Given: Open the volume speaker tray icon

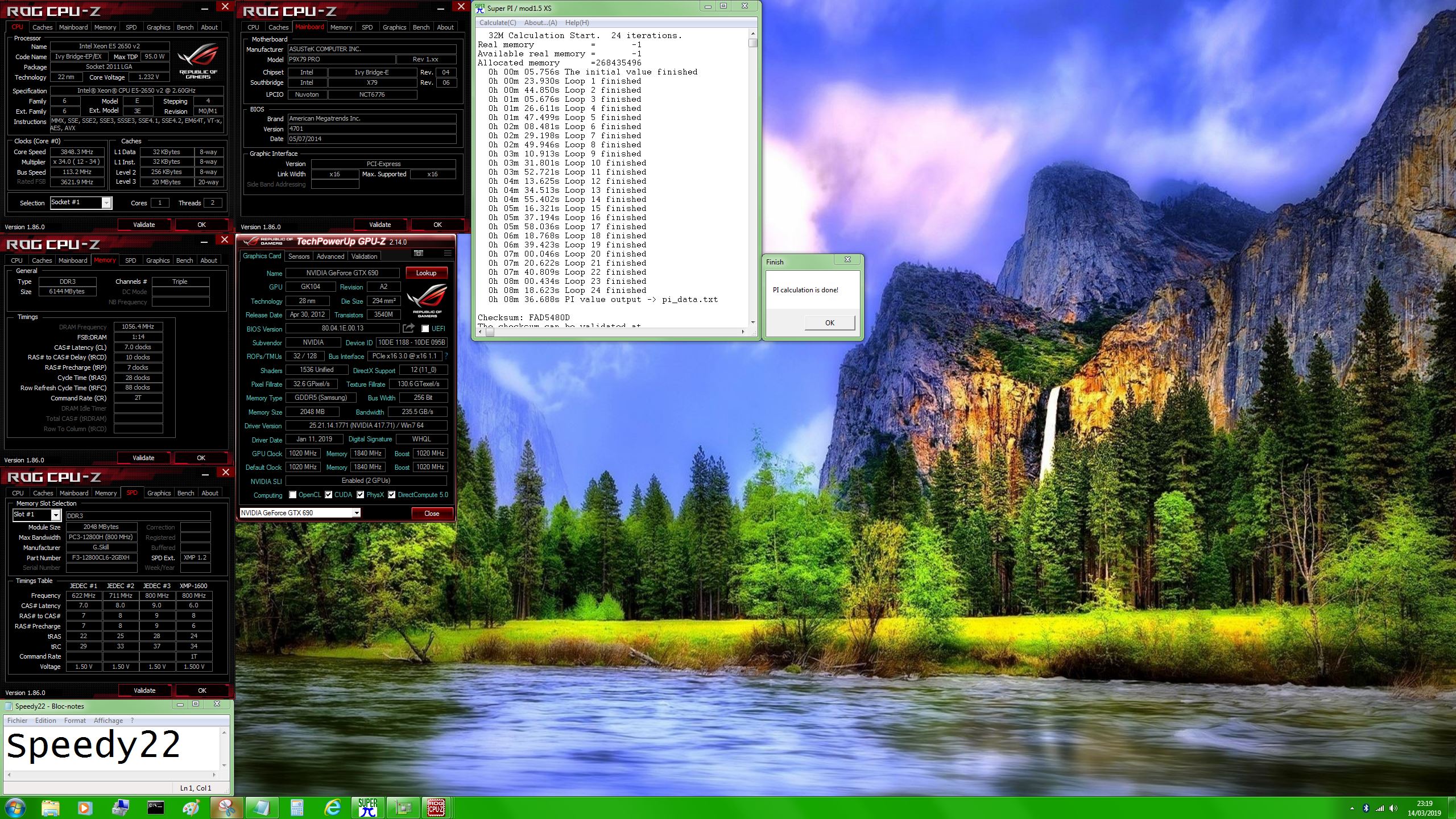Looking at the screenshot, I should coord(1393,808).
